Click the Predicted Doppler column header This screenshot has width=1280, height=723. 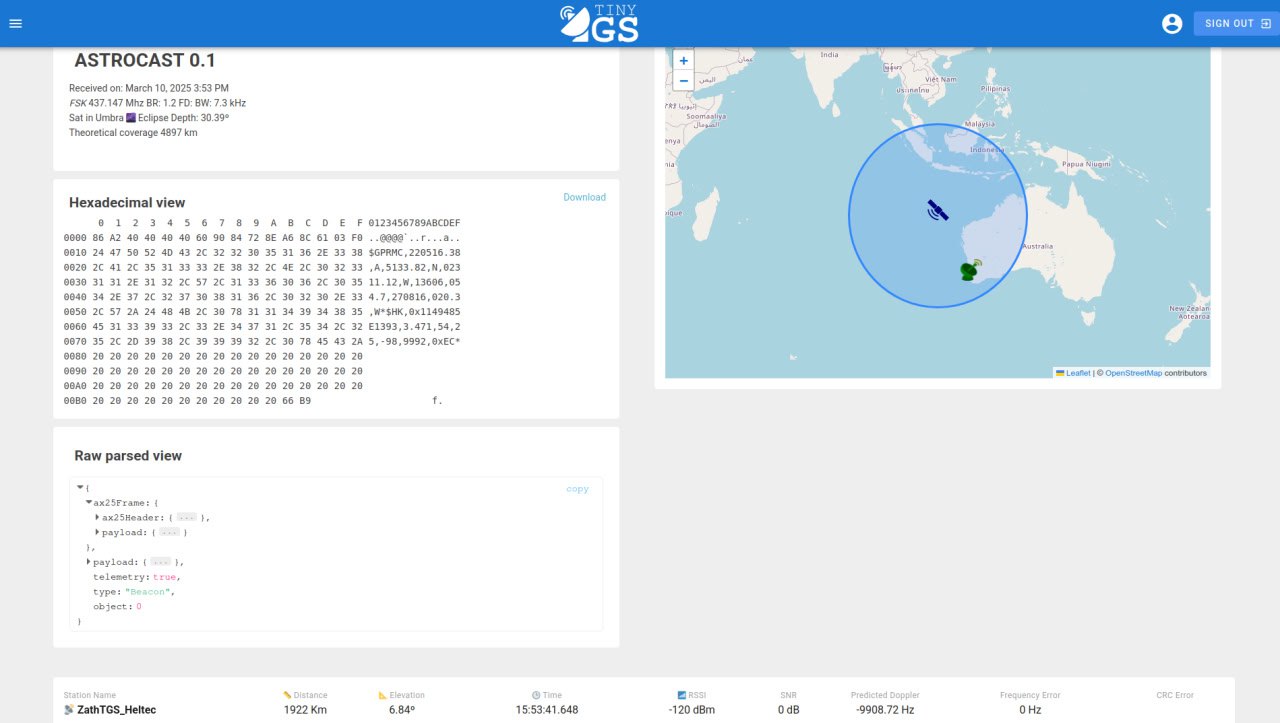885,695
